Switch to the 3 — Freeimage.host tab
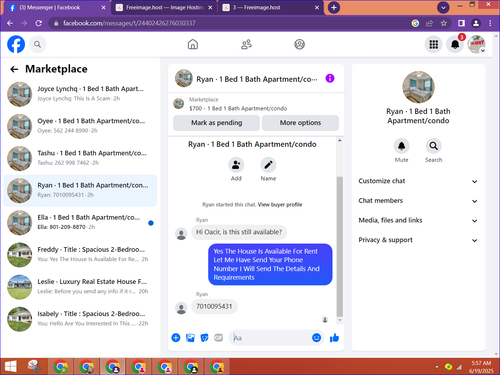Viewport: 500px width, 375px height. click(x=271, y=7)
